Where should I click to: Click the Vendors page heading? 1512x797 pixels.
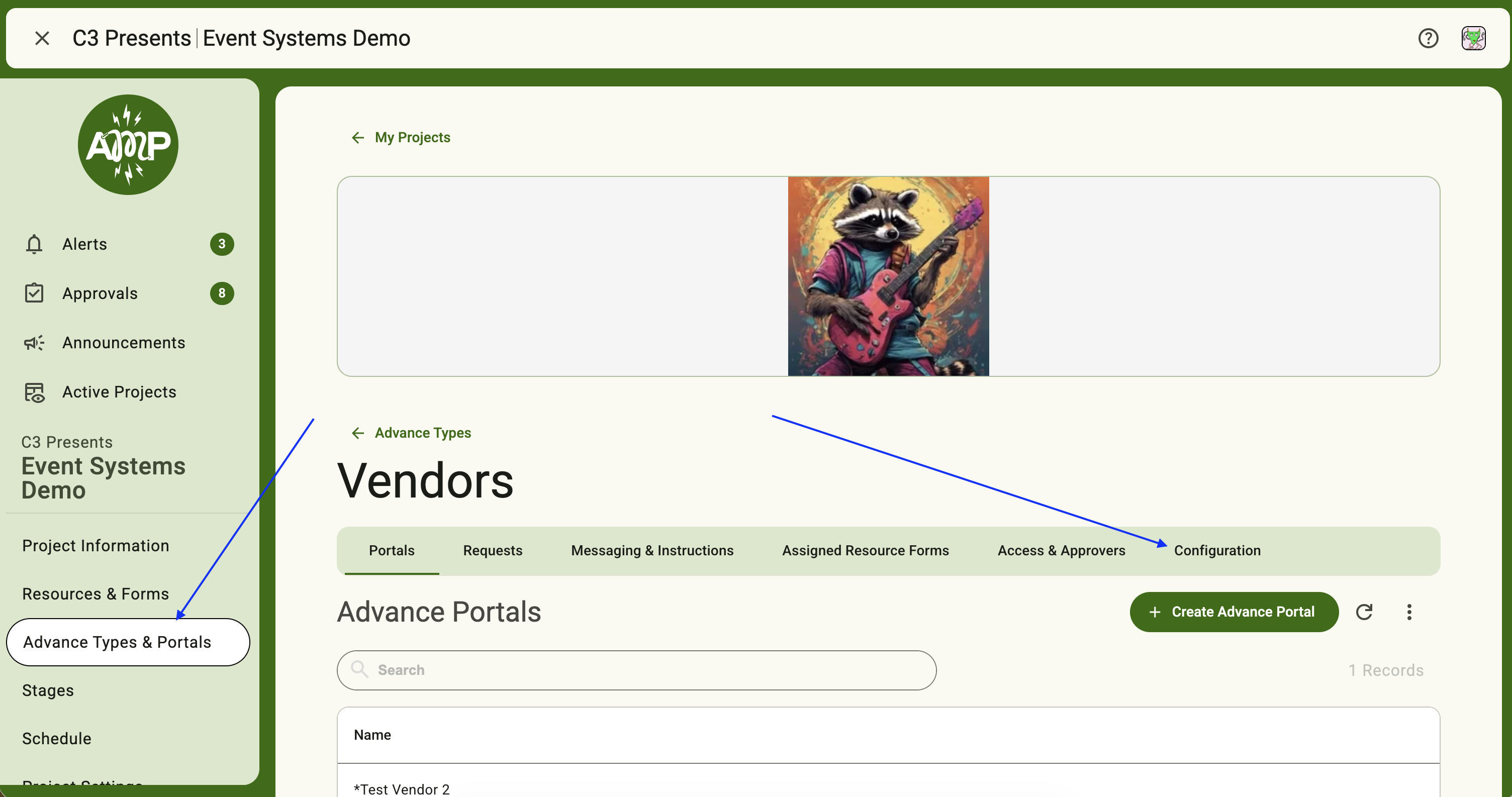pos(425,481)
